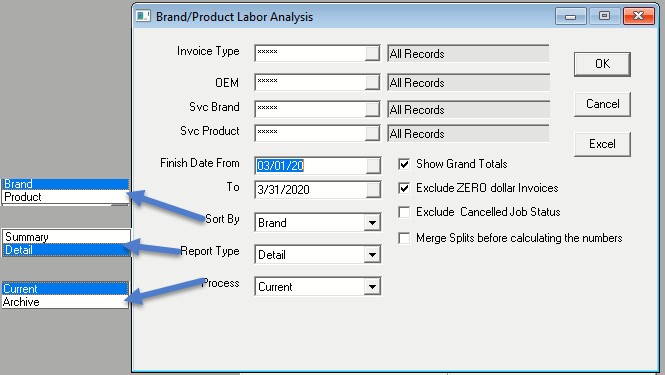665x375 pixels.
Task: Open the Invoice Type lookup button
Action: point(372,53)
